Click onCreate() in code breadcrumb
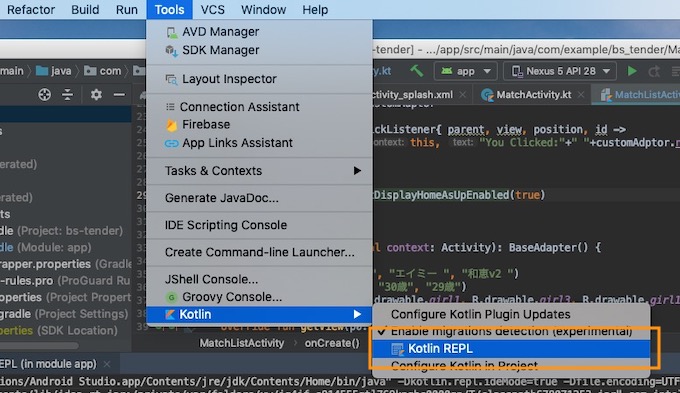The height and width of the screenshot is (393, 680). (332, 343)
